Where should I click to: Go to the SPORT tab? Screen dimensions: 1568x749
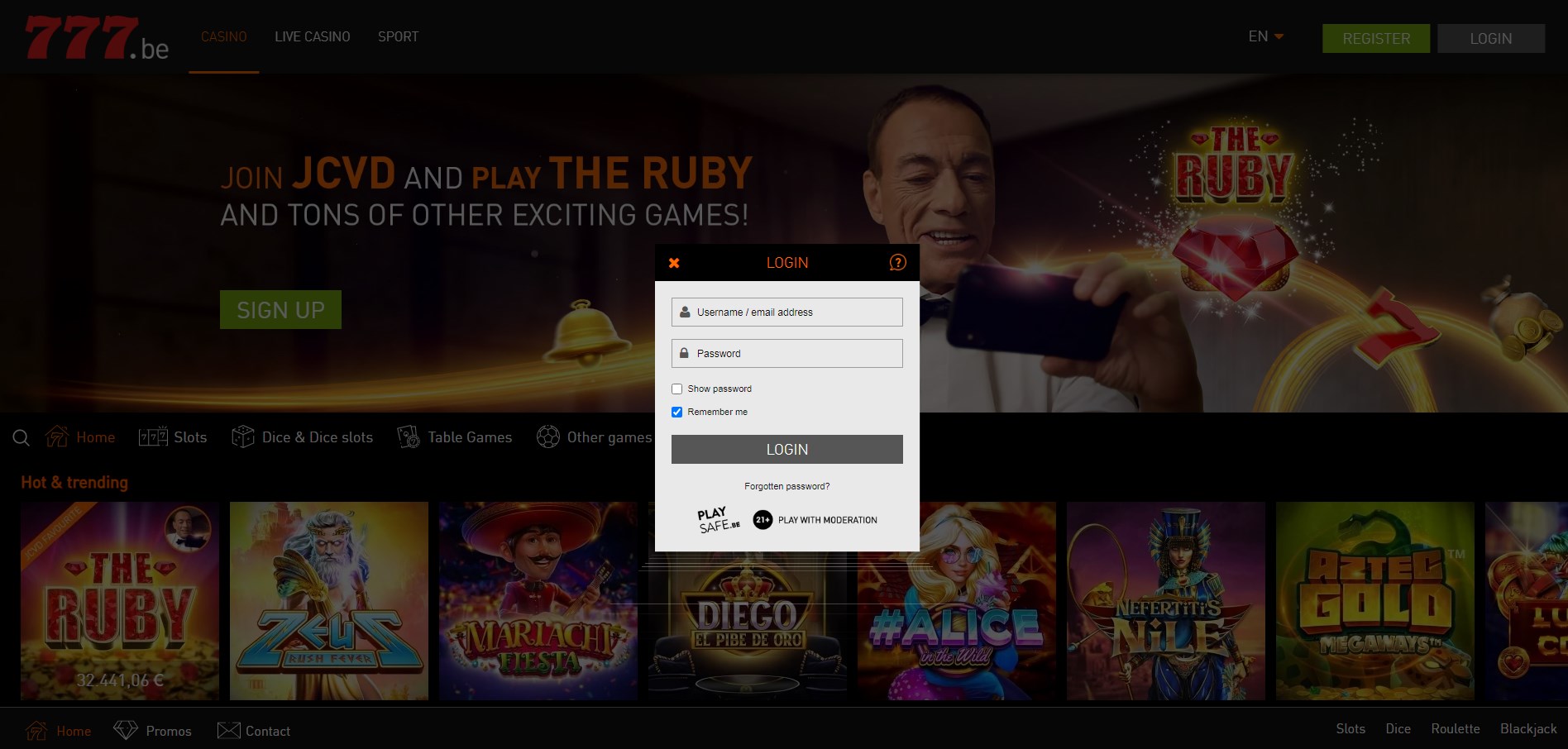(x=399, y=36)
